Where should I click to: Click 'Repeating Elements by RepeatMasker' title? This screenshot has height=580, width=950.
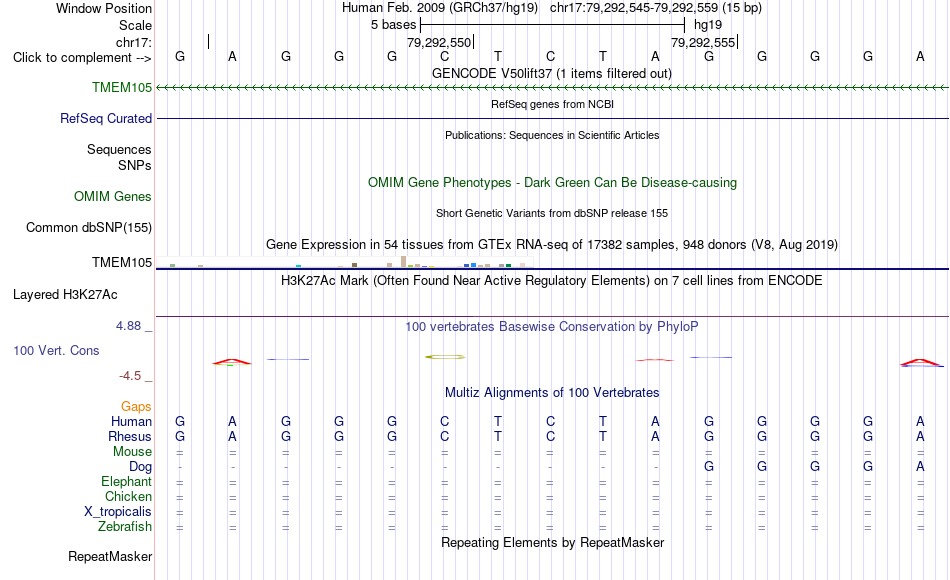coord(552,542)
